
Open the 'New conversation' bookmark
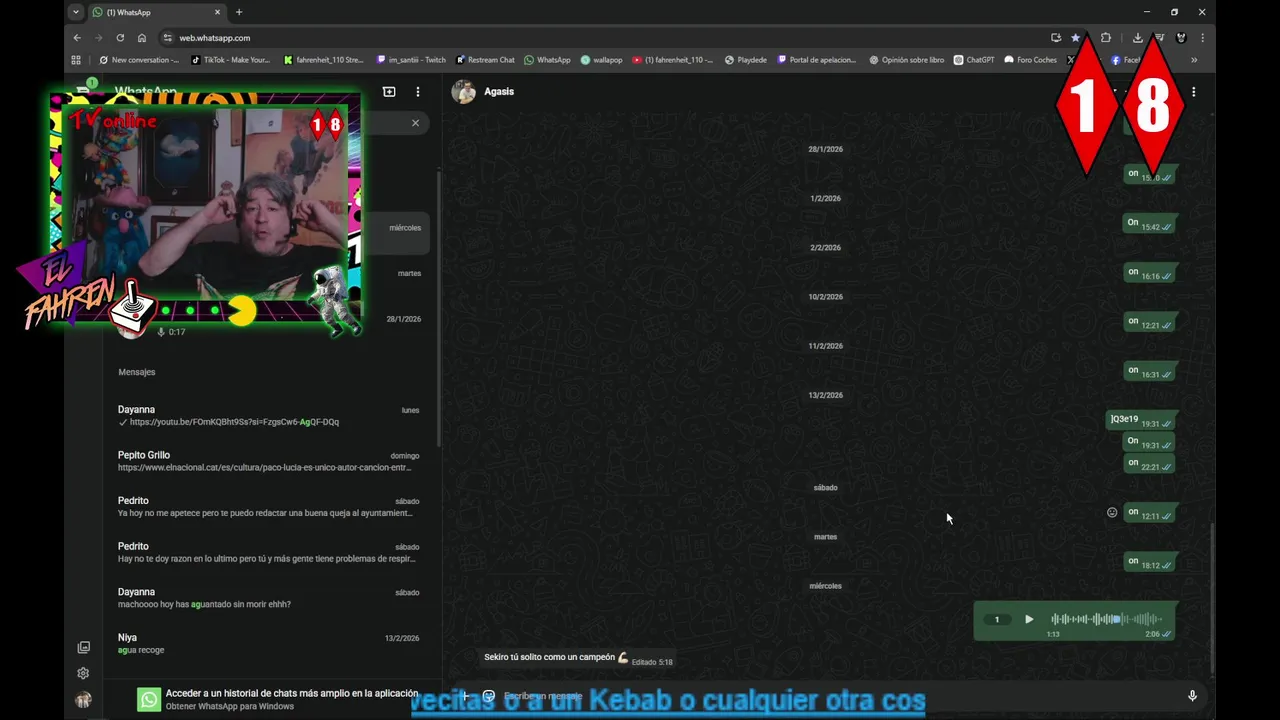139,60
